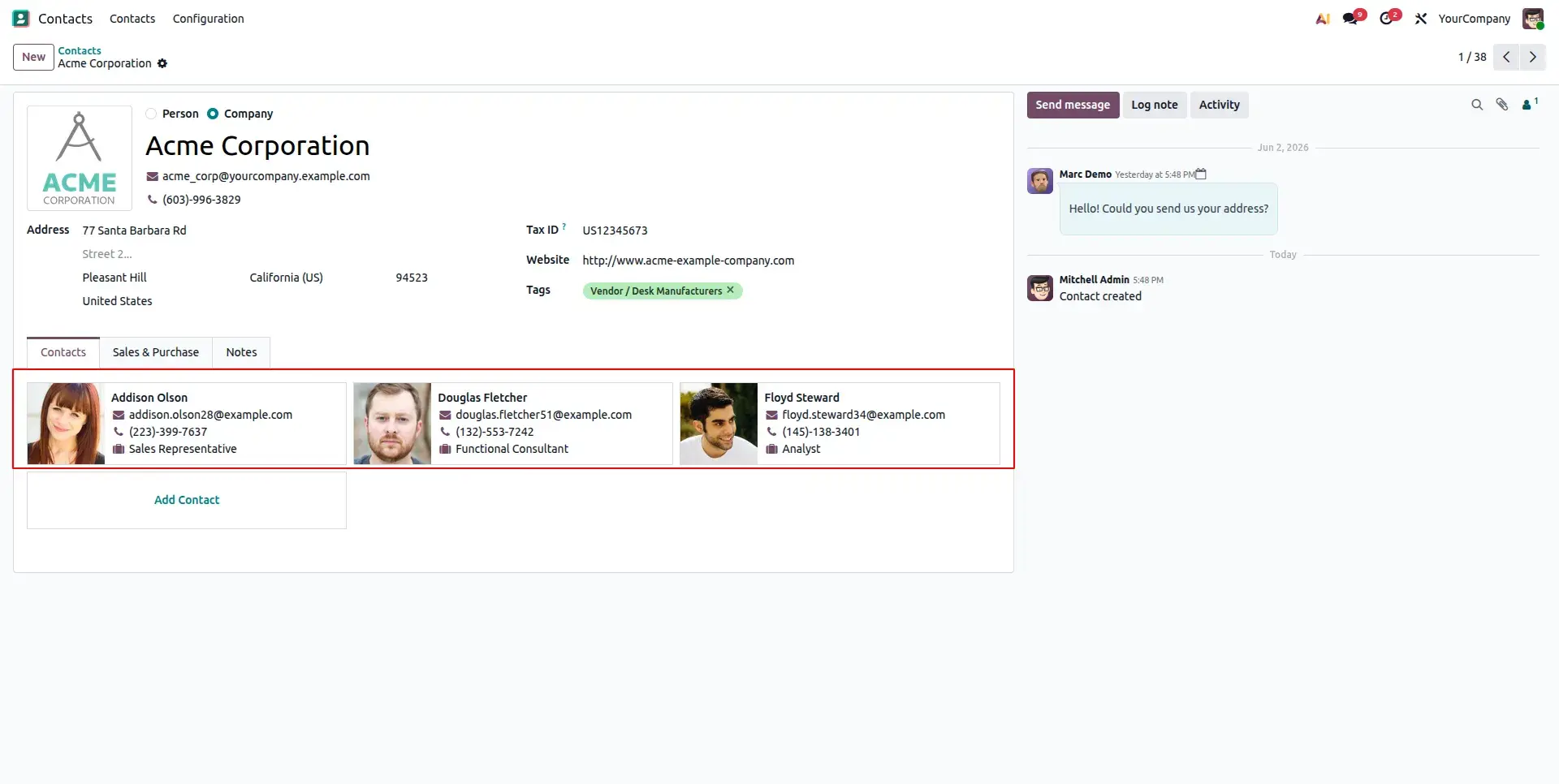Image resolution: width=1559 pixels, height=784 pixels.
Task: Open the Contacts menu in the top bar
Action: tap(132, 19)
